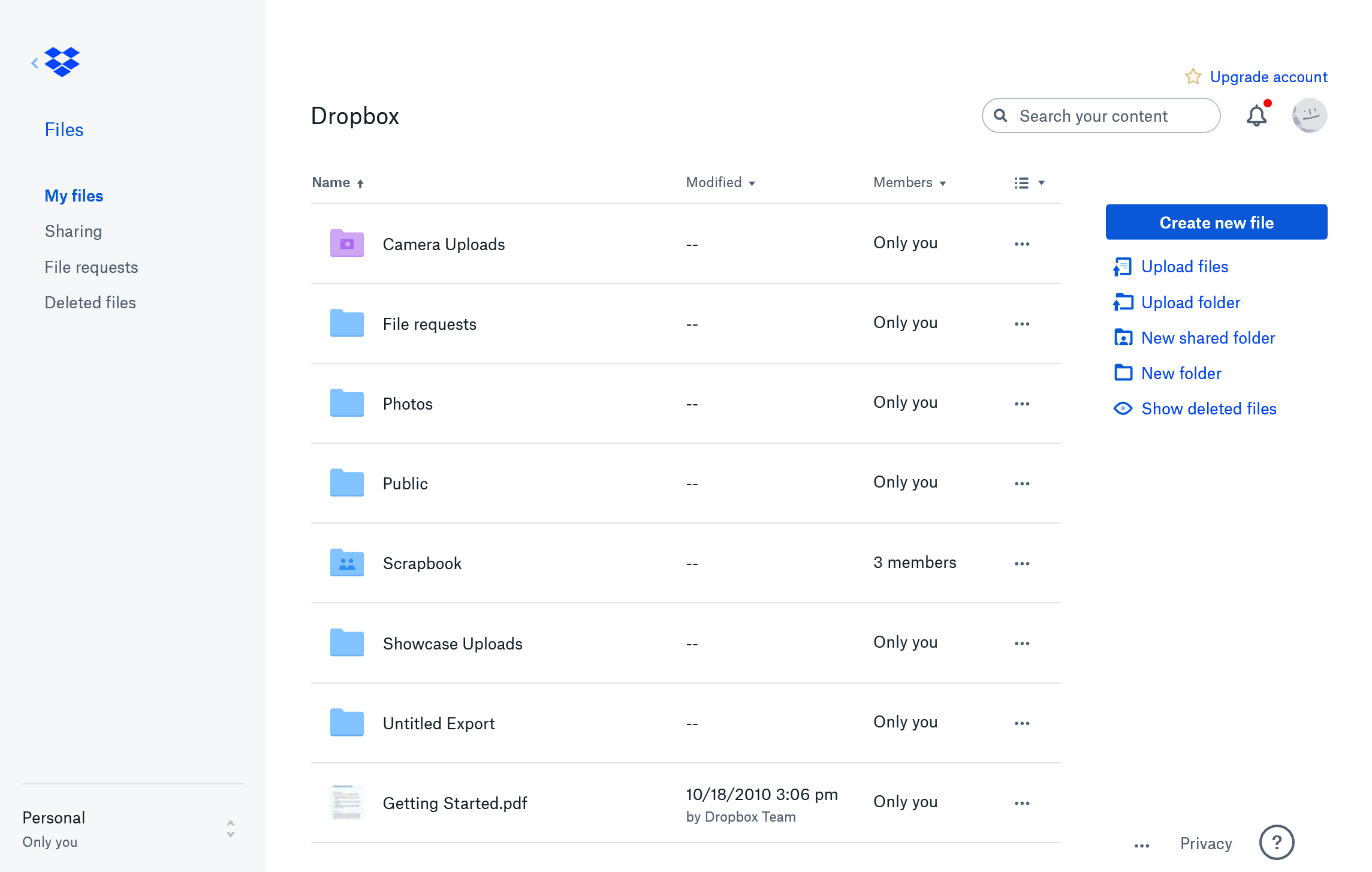Open the Getting Started.pdf file name
The width and height of the screenshot is (1372, 872).
point(455,803)
